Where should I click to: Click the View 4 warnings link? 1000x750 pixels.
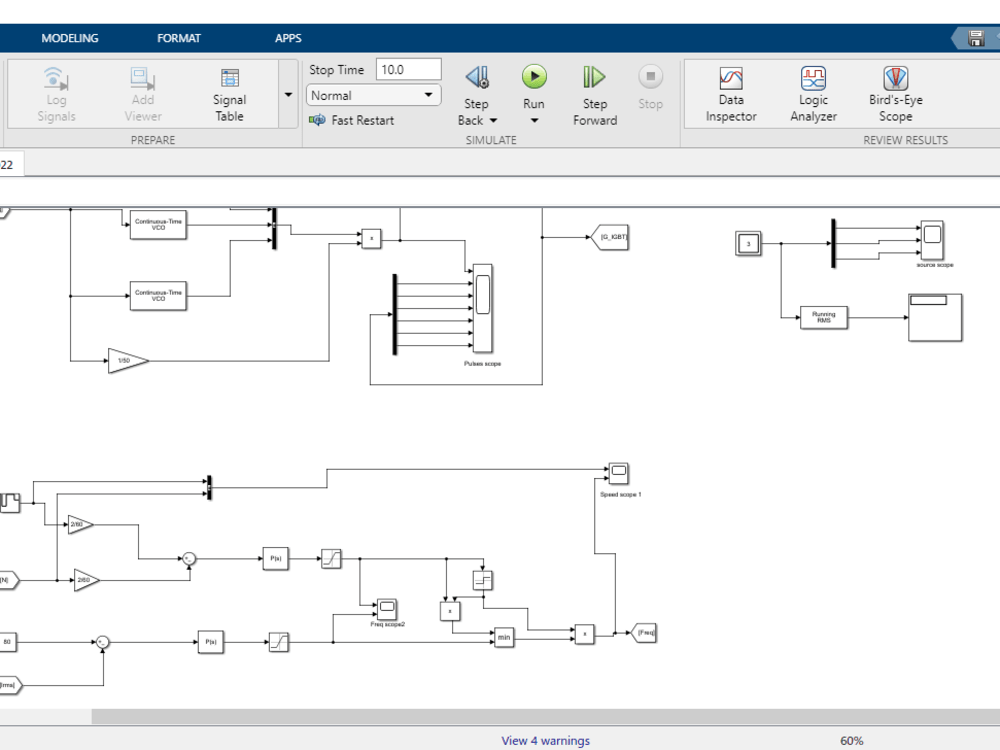(543, 740)
